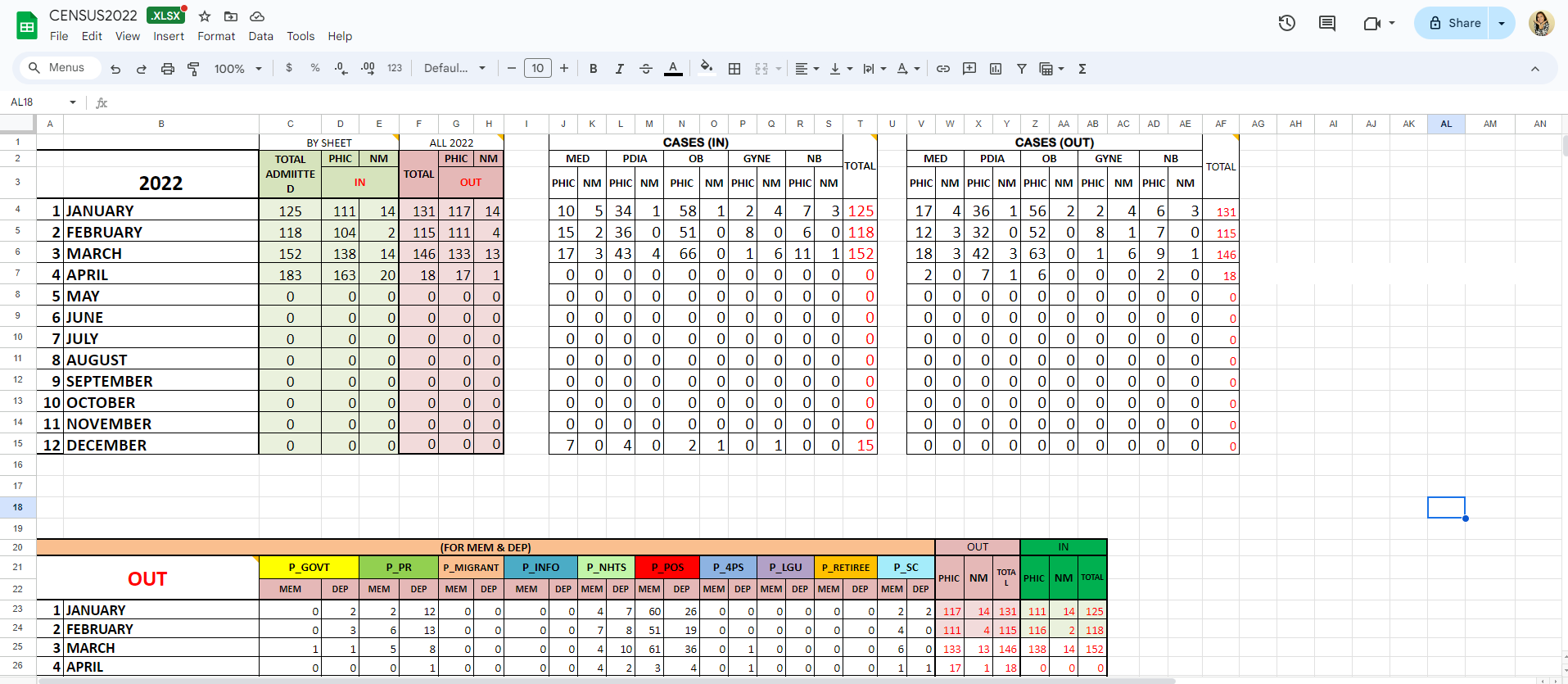The width and height of the screenshot is (1568, 684).
Task: Open the borders tool
Action: coord(734,69)
